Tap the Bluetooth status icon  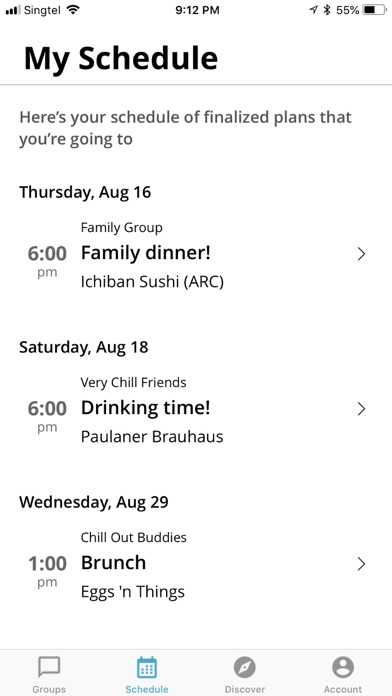[327, 10]
